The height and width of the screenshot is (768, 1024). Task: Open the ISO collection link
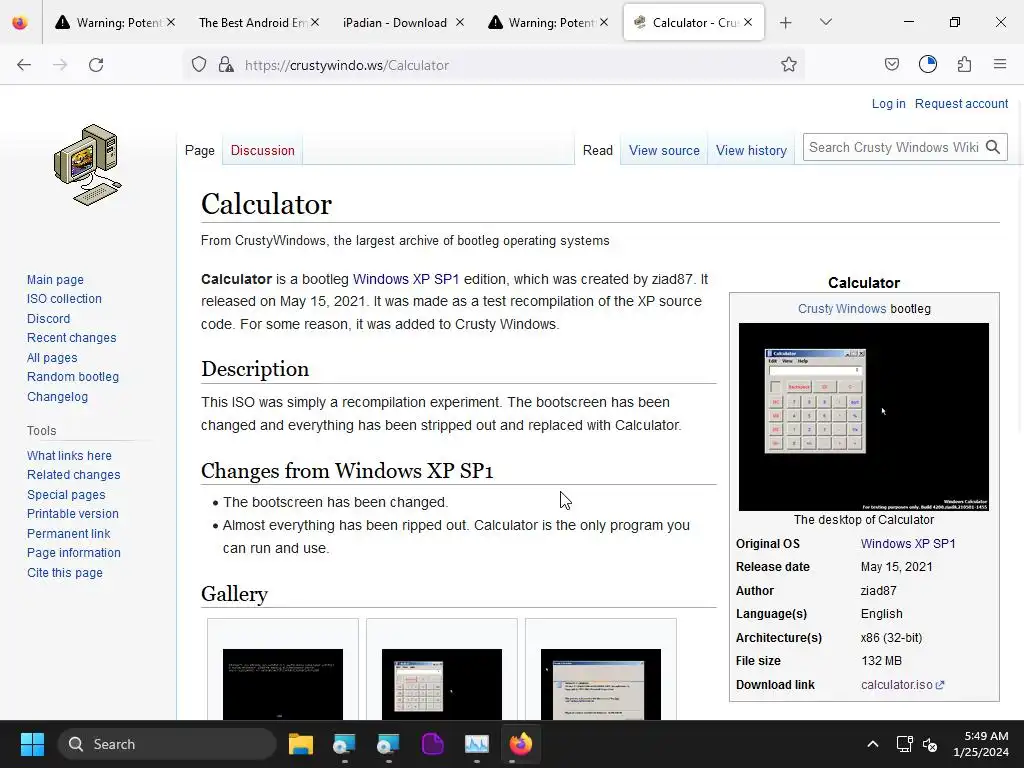coord(64,298)
